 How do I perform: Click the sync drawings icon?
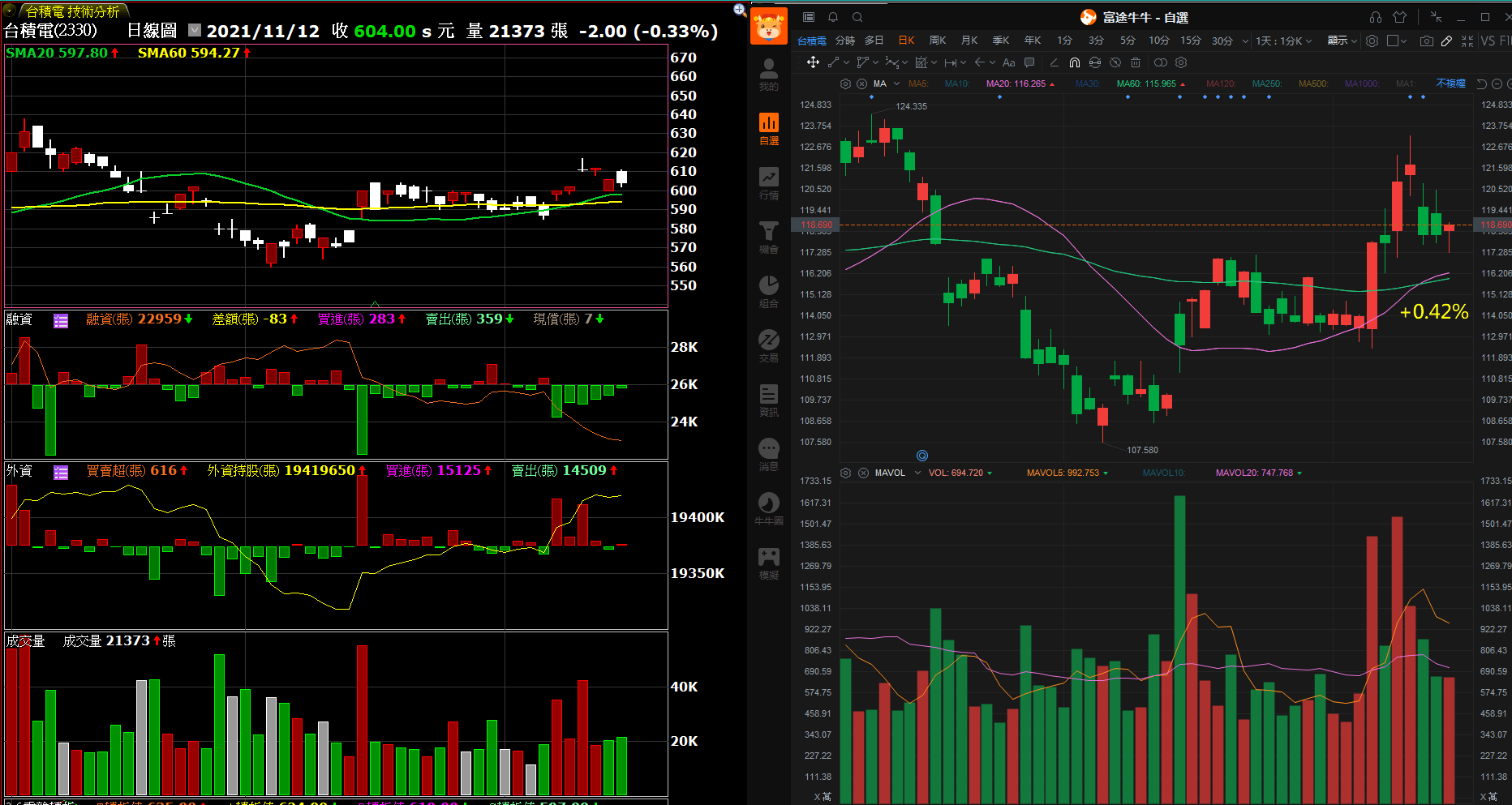[1095, 62]
